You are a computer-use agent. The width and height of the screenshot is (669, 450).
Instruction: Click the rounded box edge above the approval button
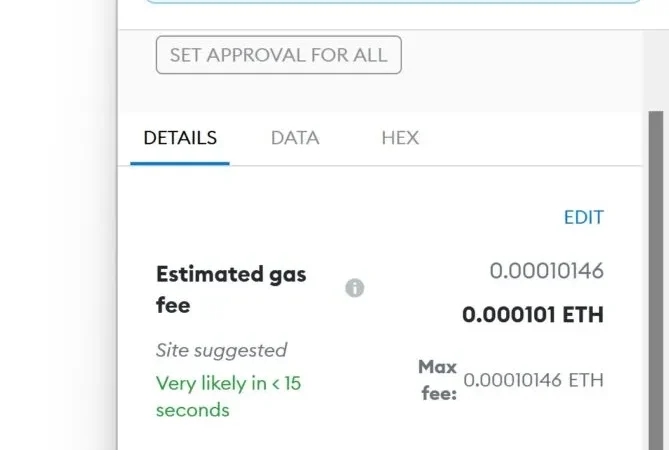tap(393, 1)
